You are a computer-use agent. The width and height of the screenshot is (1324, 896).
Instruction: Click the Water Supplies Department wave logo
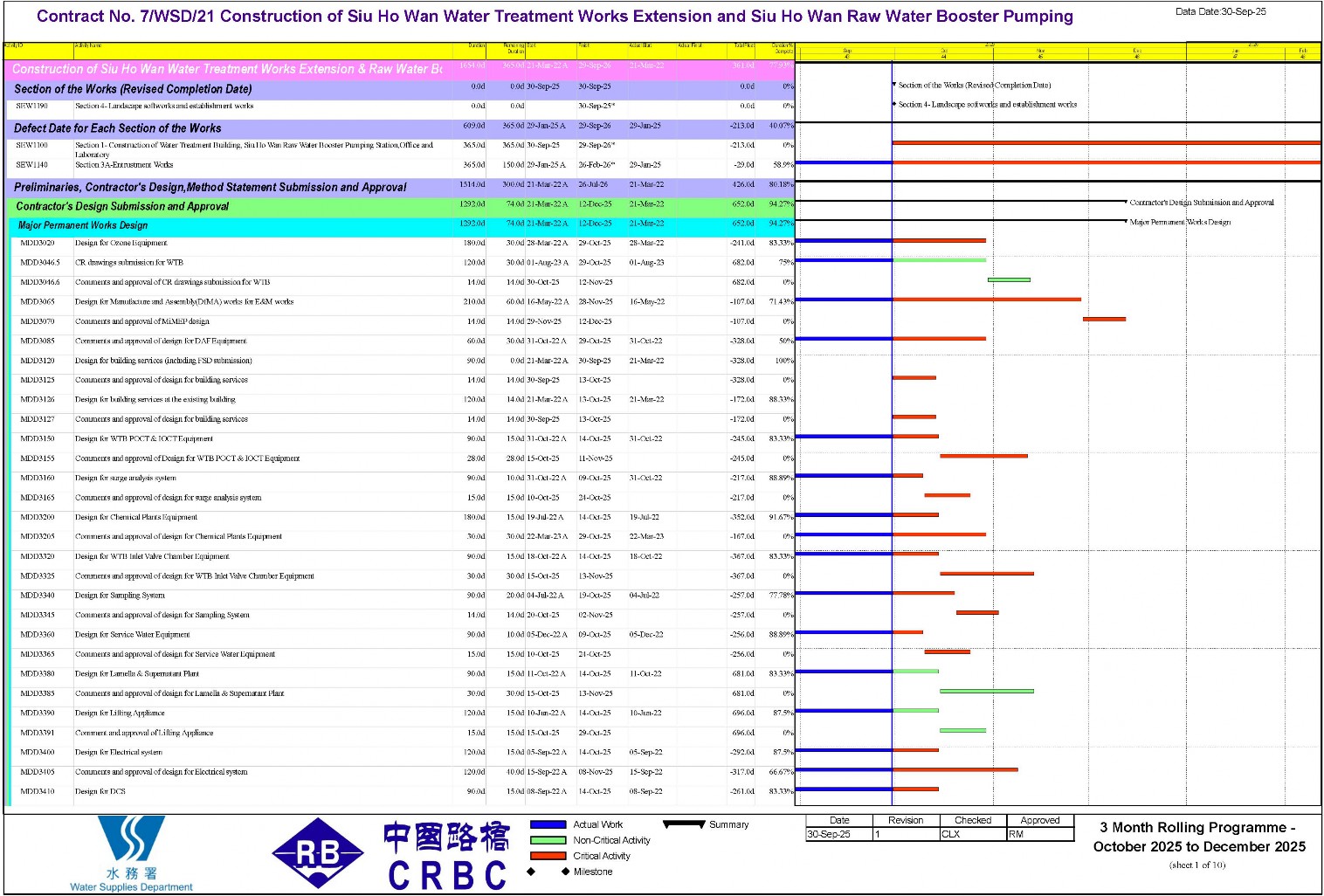pyautogui.click(x=131, y=840)
